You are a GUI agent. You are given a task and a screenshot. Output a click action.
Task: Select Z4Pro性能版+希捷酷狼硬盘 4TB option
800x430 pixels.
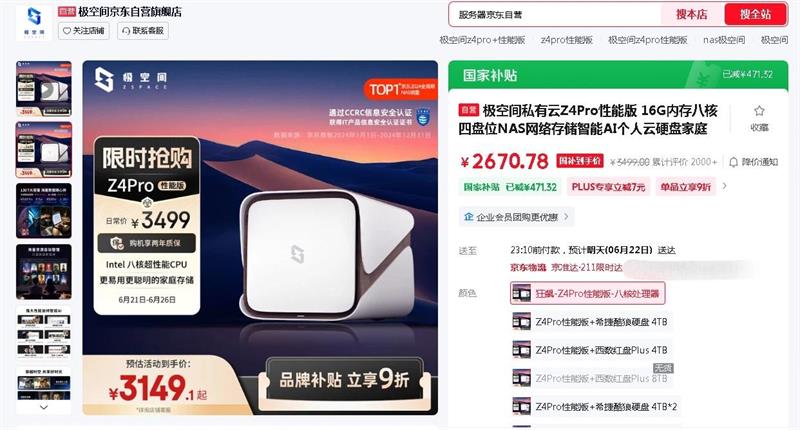click(x=591, y=322)
